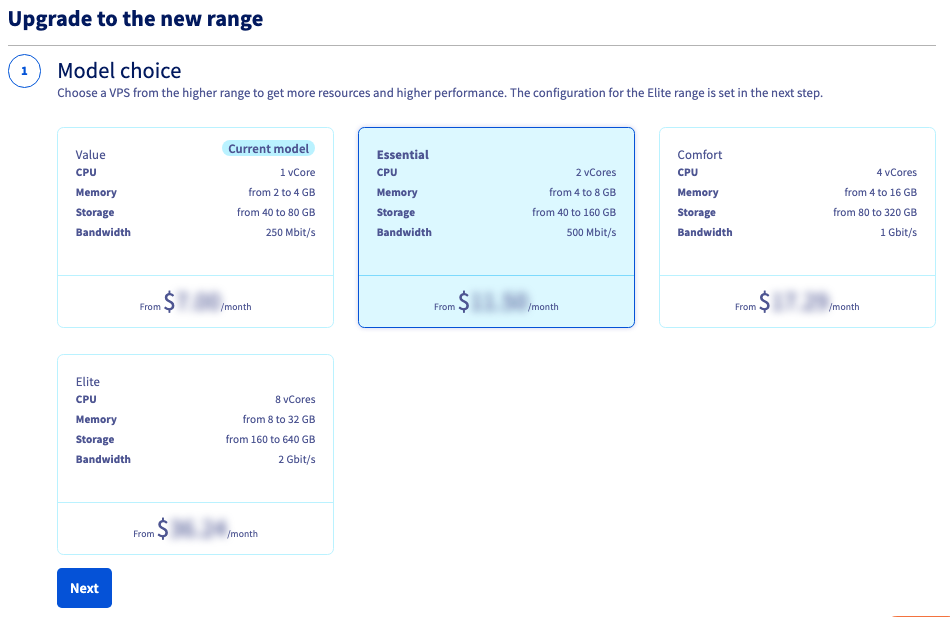950x617 pixels.
Task: Click the Essential card price per month
Action: click(x=496, y=302)
